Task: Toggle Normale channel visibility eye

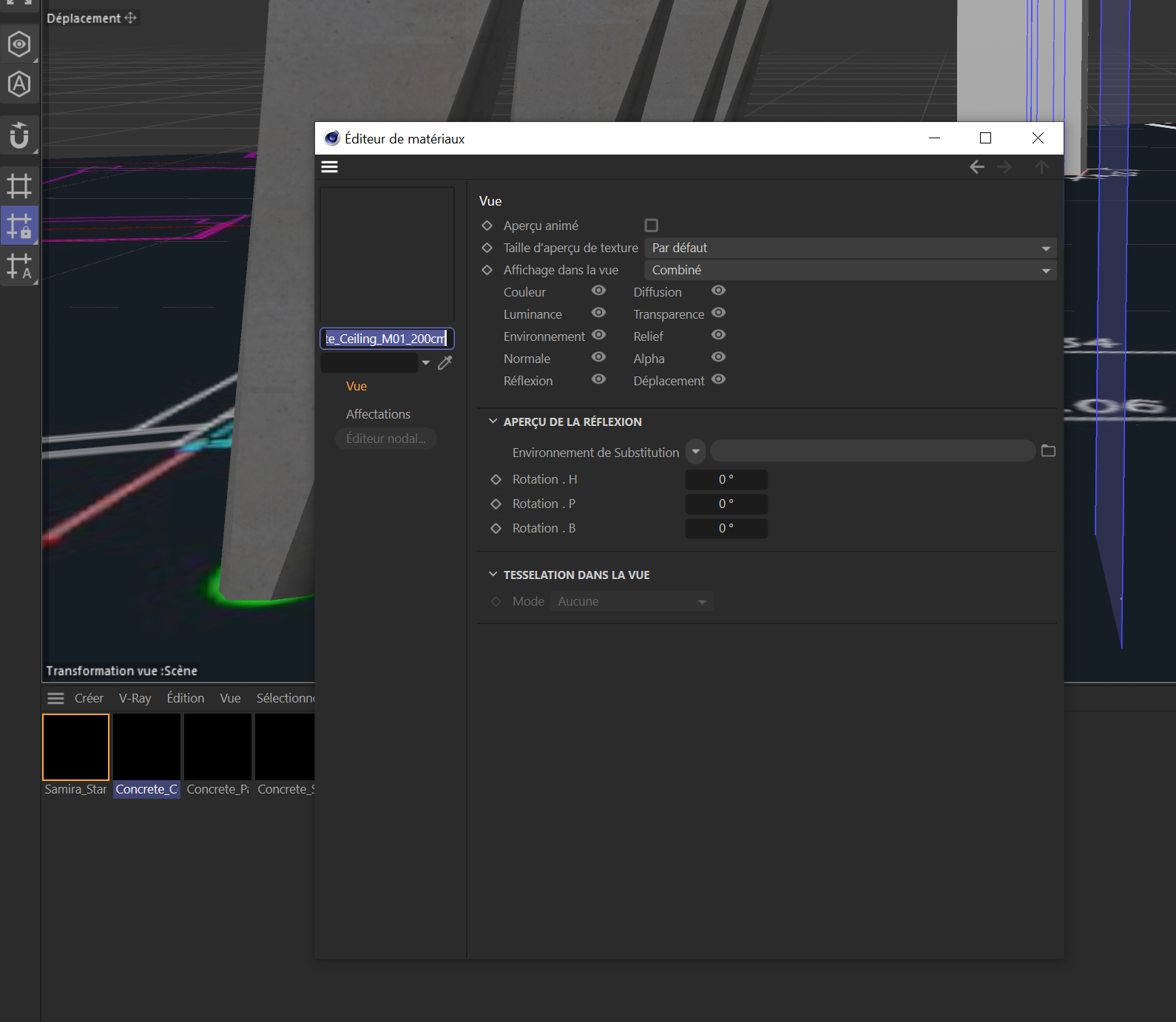Action: click(598, 357)
